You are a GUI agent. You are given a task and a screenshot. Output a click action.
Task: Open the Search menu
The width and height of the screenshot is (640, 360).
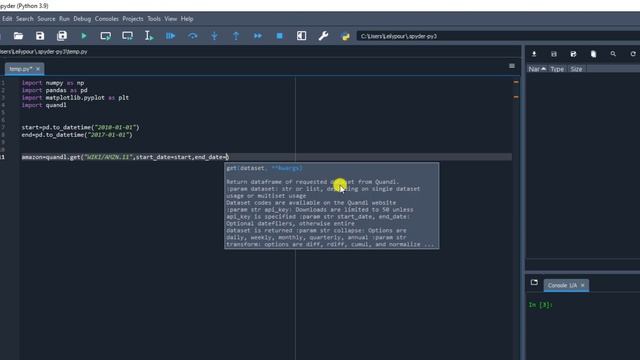[25, 19]
